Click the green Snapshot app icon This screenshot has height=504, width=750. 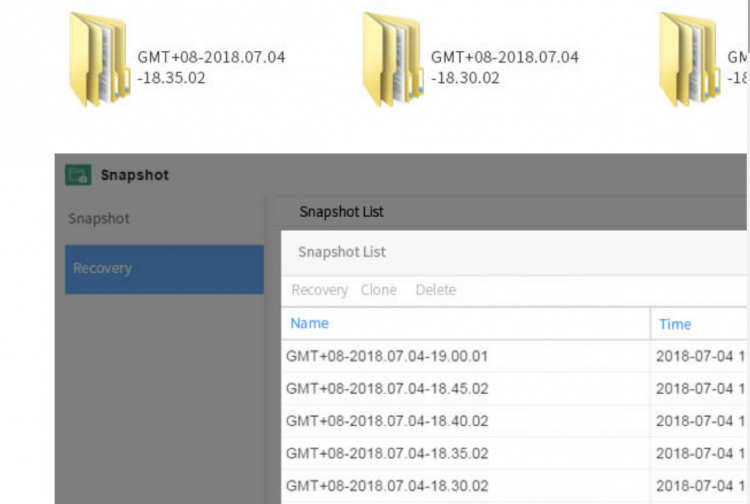78,175
